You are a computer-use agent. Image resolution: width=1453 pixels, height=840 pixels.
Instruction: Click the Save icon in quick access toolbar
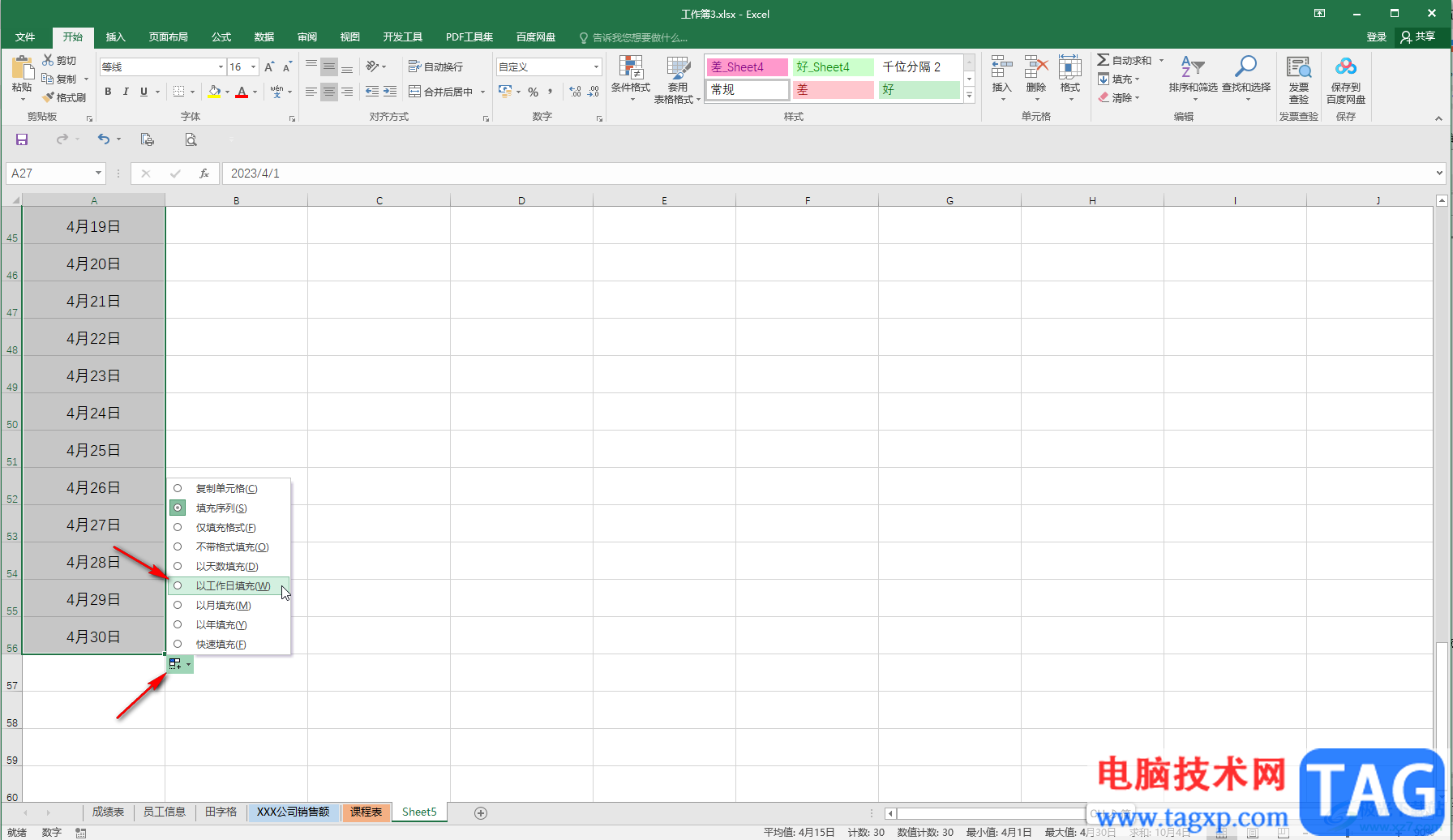point(22,139)
